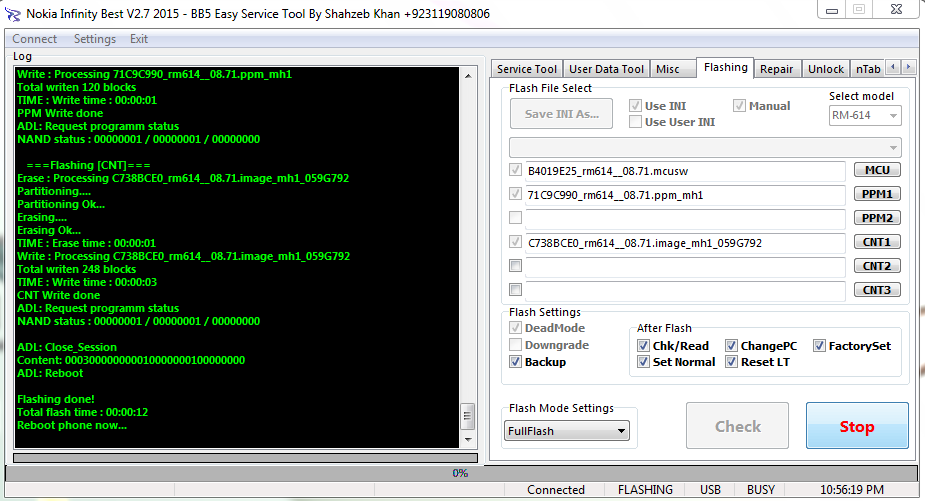Viewport: 925px width, 501px height.
Task: Open the Connect menu
Action: (x=34, y=39)
